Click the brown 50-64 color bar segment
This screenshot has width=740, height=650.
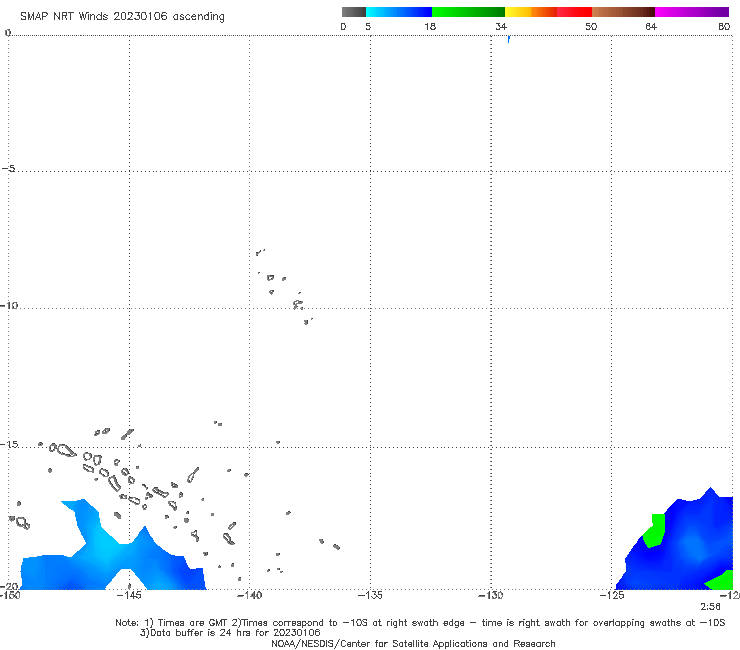pos(623,12)
